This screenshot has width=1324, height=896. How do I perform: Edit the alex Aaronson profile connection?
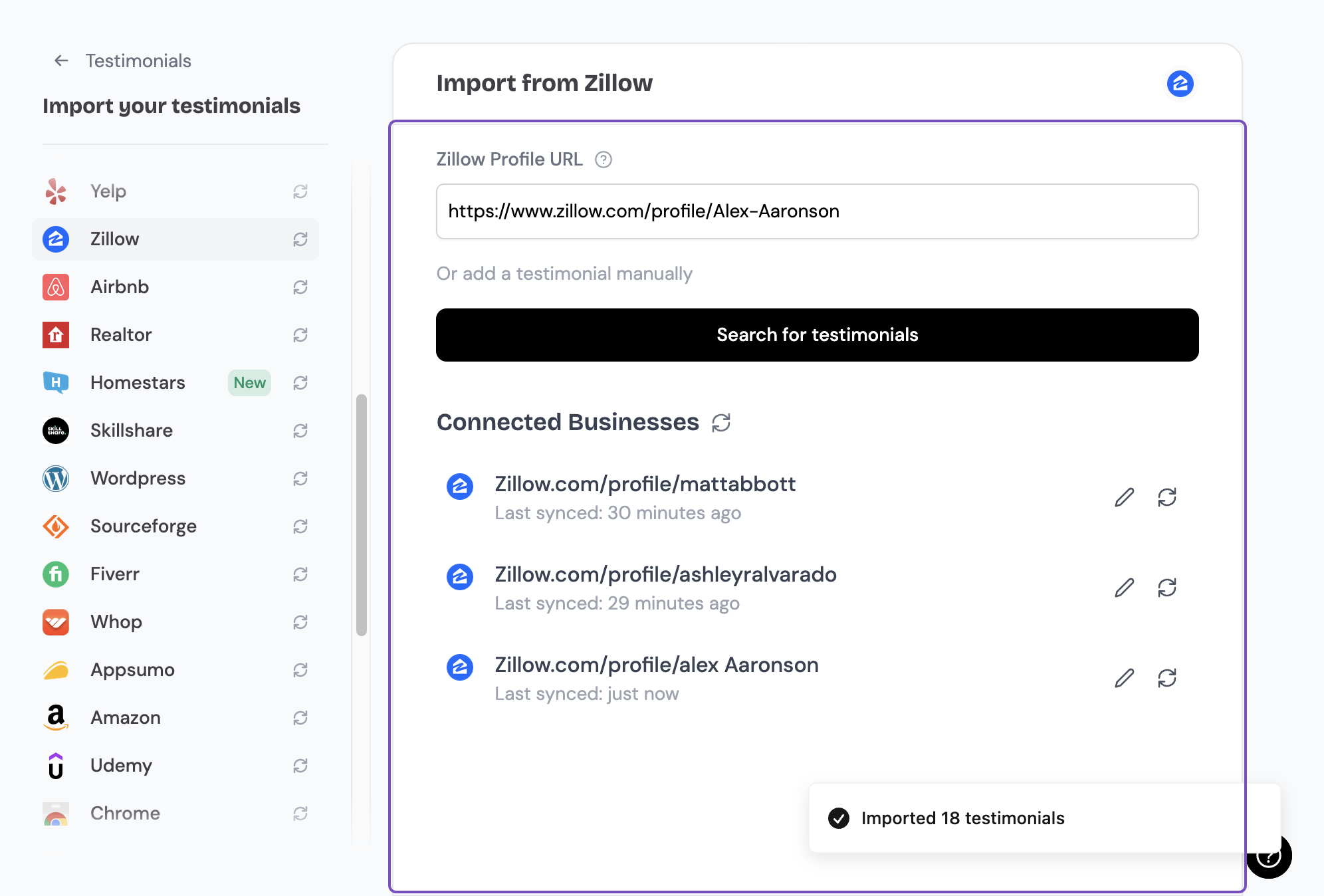(x=1125, y=678)
